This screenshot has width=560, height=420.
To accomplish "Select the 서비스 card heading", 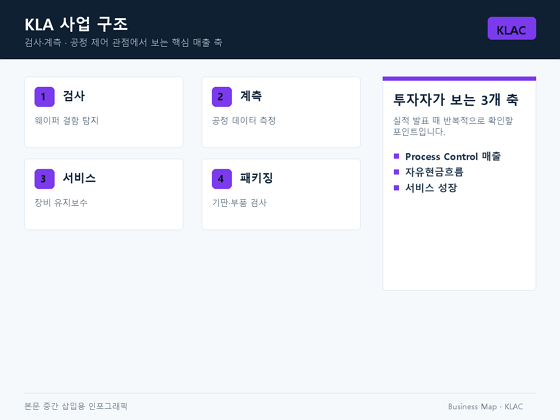I will [x=79, y=178].
